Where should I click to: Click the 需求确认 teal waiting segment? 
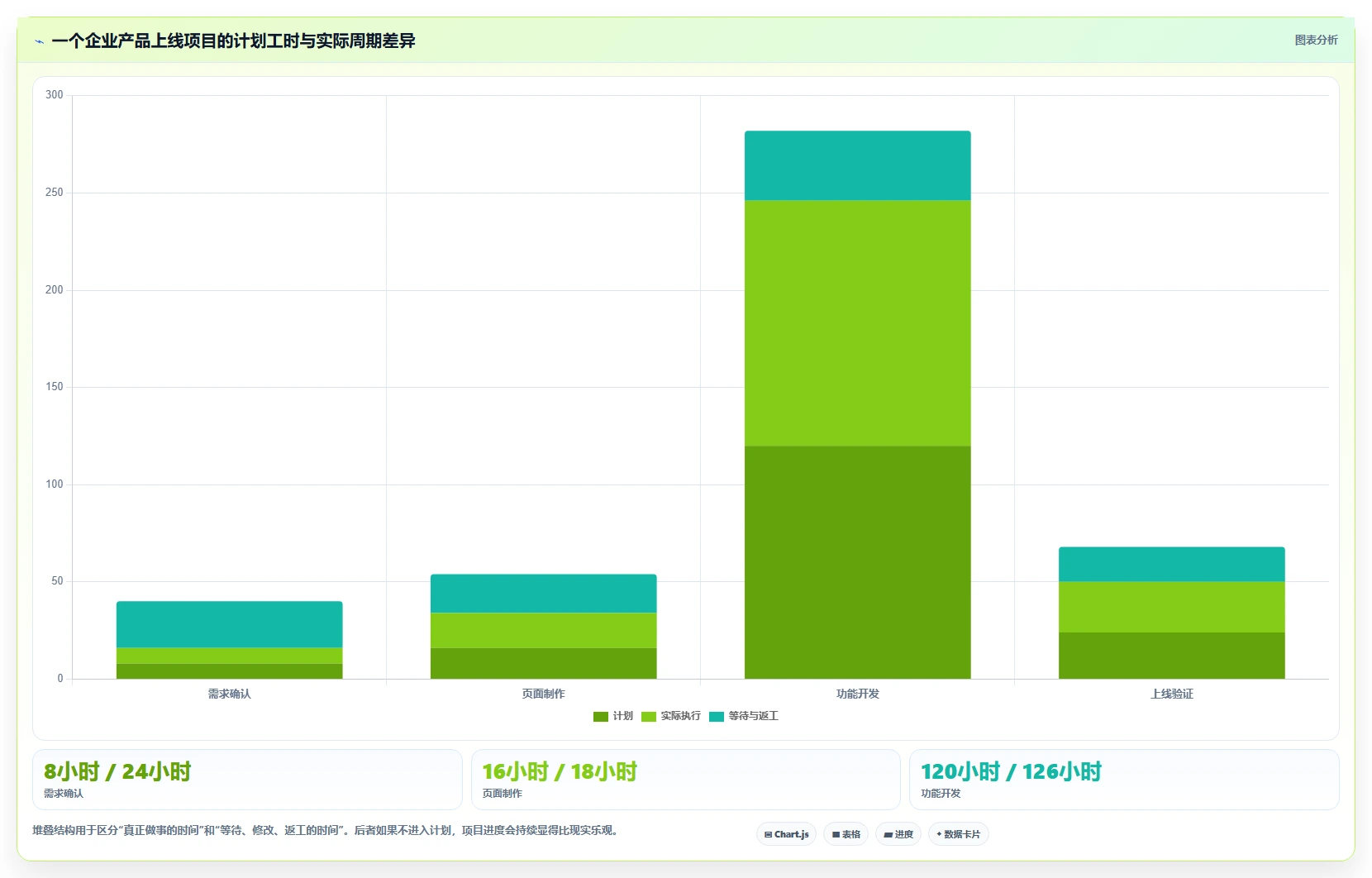[x=230, y=624]
